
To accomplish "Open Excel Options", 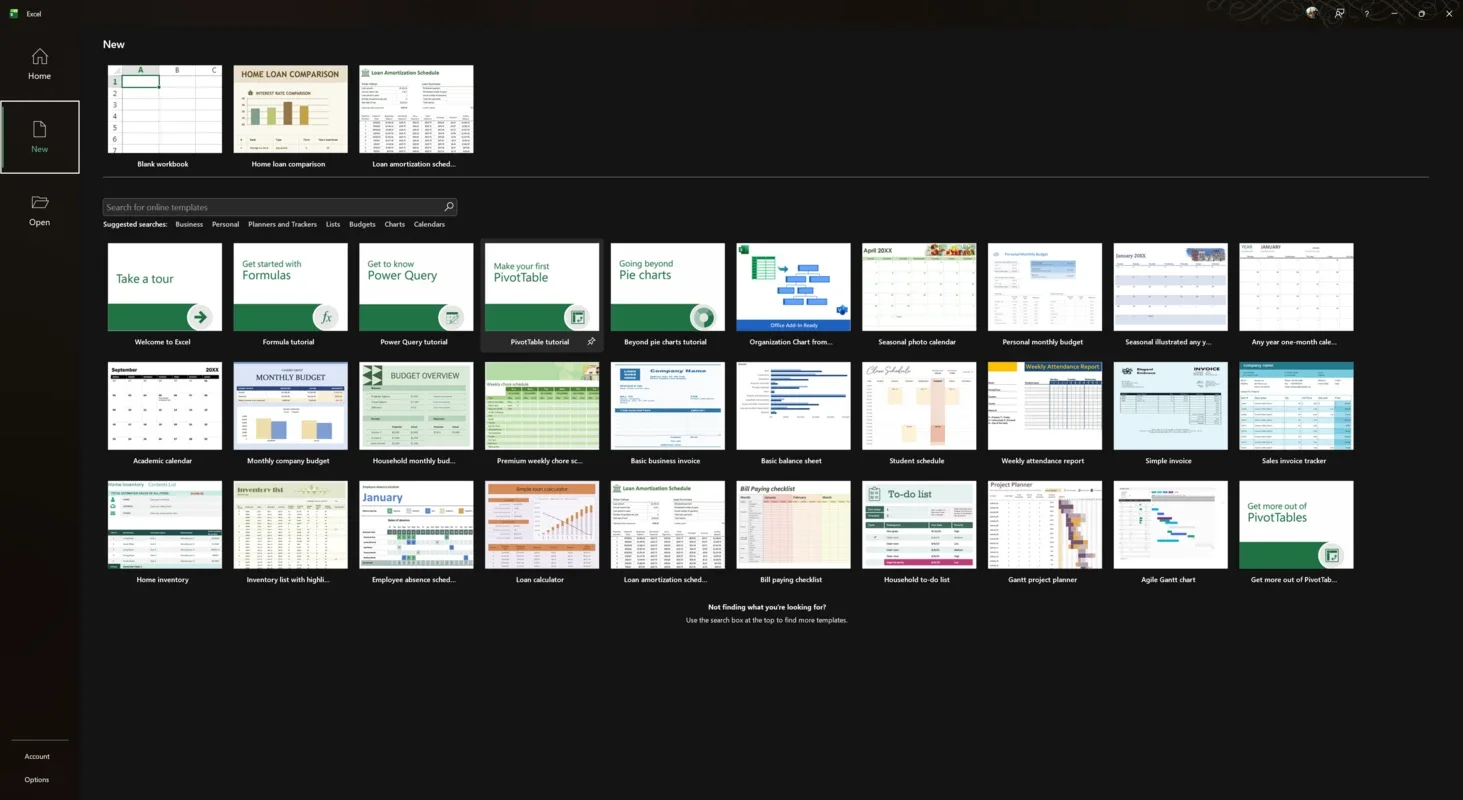I will click(x=37, y=779).
